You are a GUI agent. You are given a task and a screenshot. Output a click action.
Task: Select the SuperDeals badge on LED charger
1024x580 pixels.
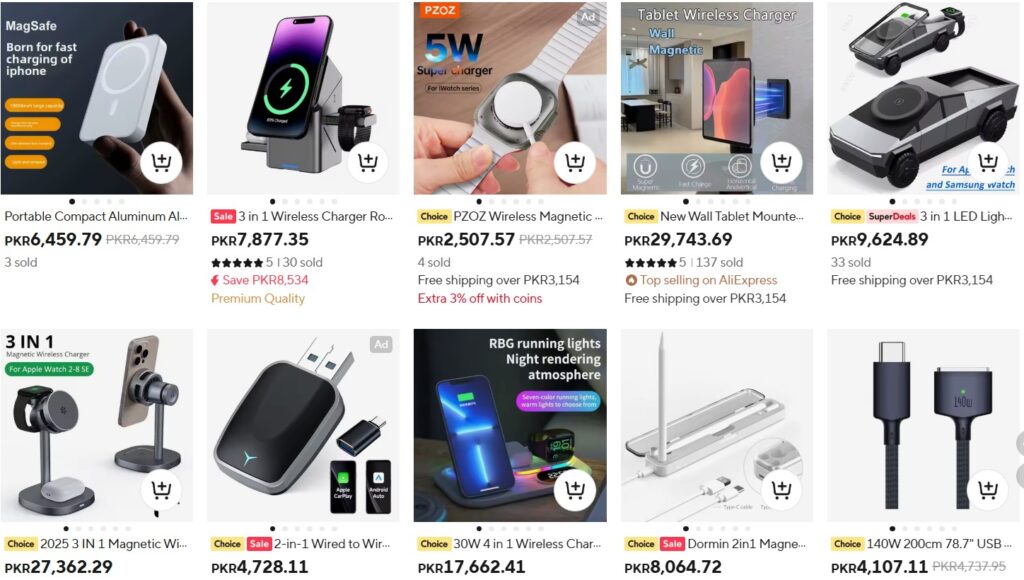(x=891, y=216)
